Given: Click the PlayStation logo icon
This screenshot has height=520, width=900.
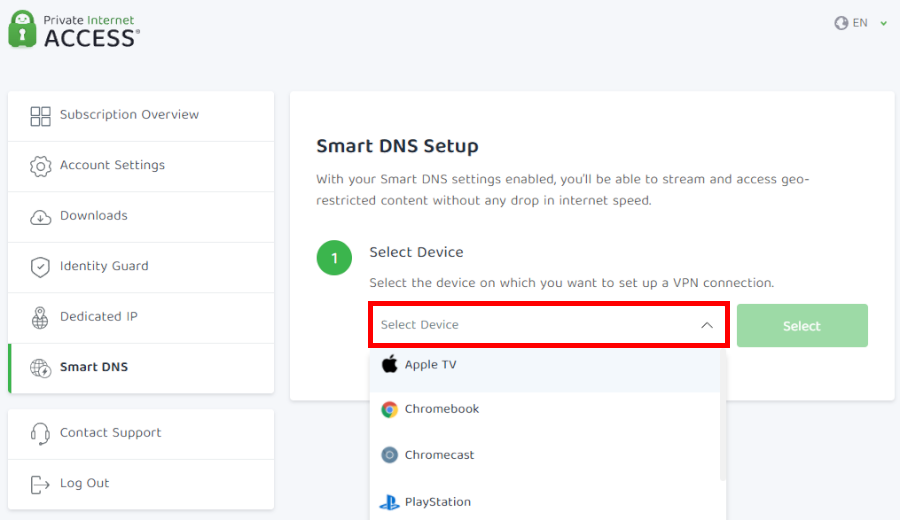Looking at the screenshot, I should (x=389, y=502).
